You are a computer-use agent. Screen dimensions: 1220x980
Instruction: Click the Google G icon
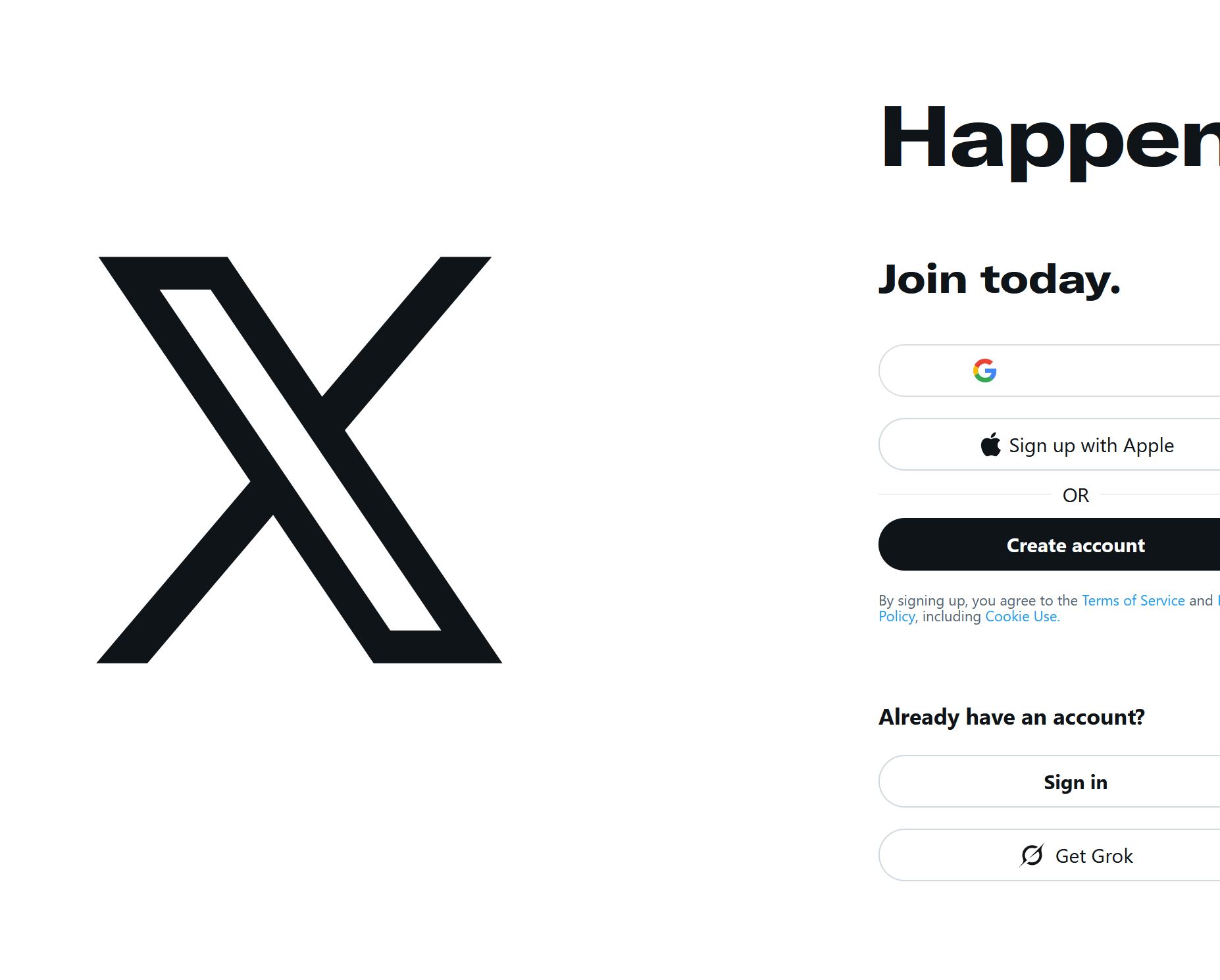(984, 371)
